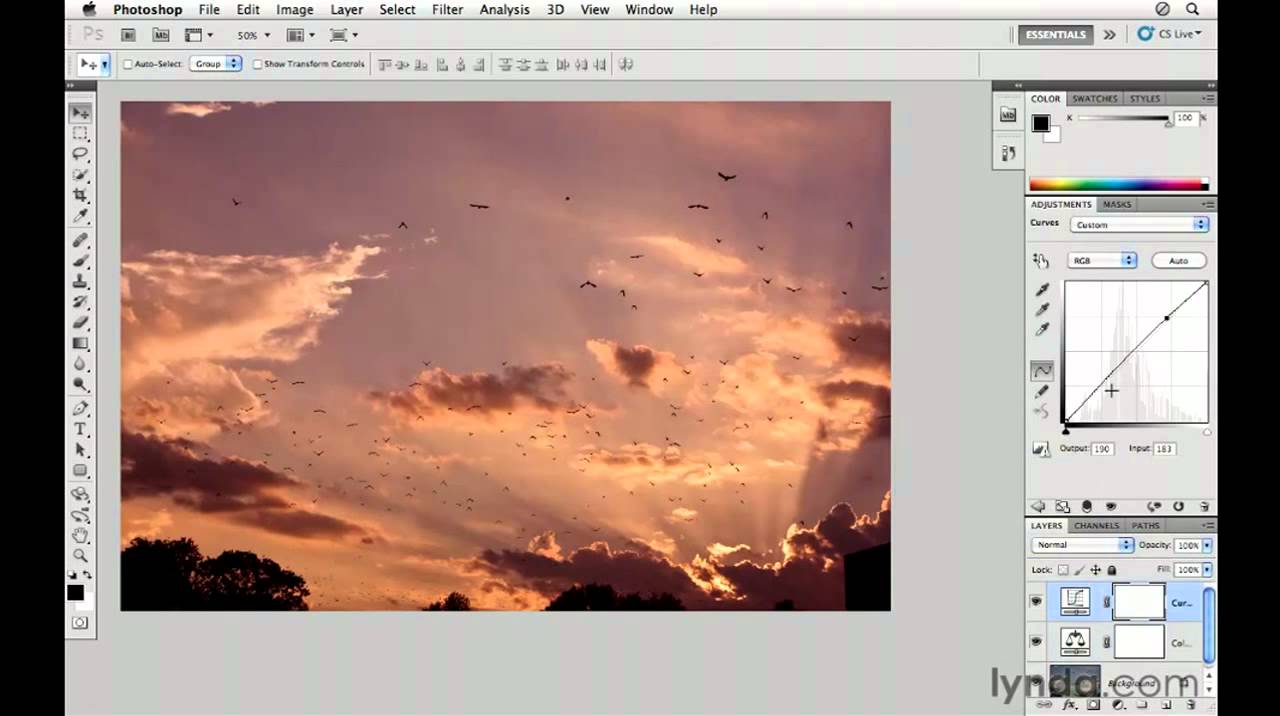
Task: Select the Spot Healing Brush tool
Action: (x=80, y=241)
